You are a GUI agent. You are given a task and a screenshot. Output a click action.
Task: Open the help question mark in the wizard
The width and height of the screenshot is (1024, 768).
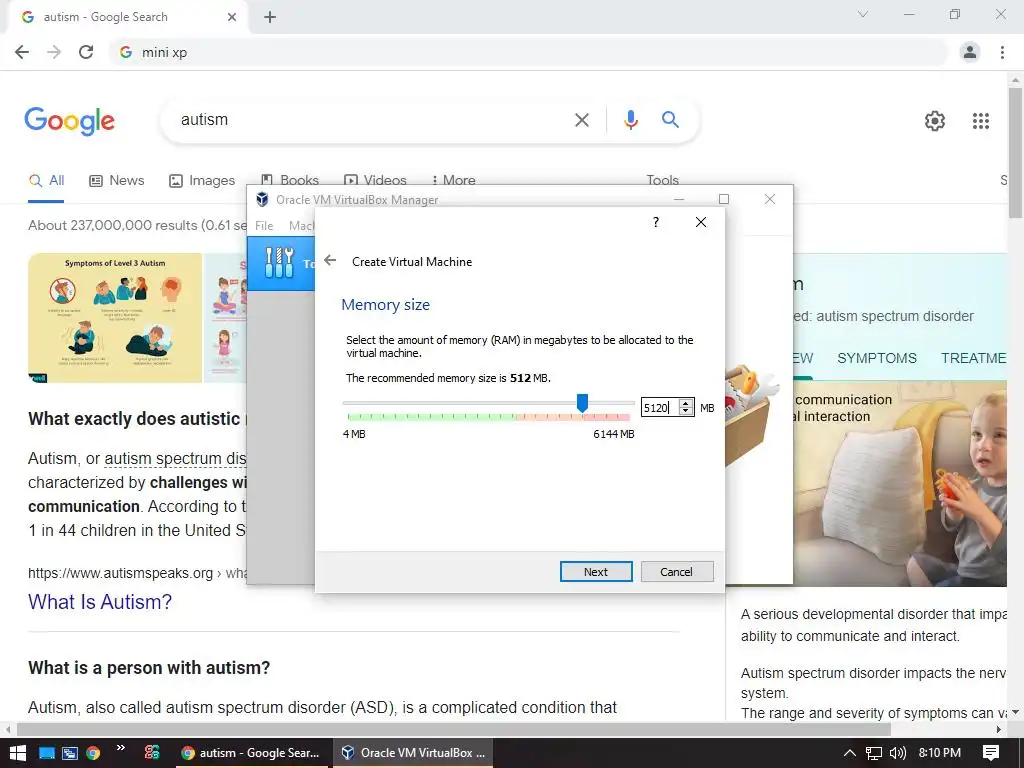[656, 222]
